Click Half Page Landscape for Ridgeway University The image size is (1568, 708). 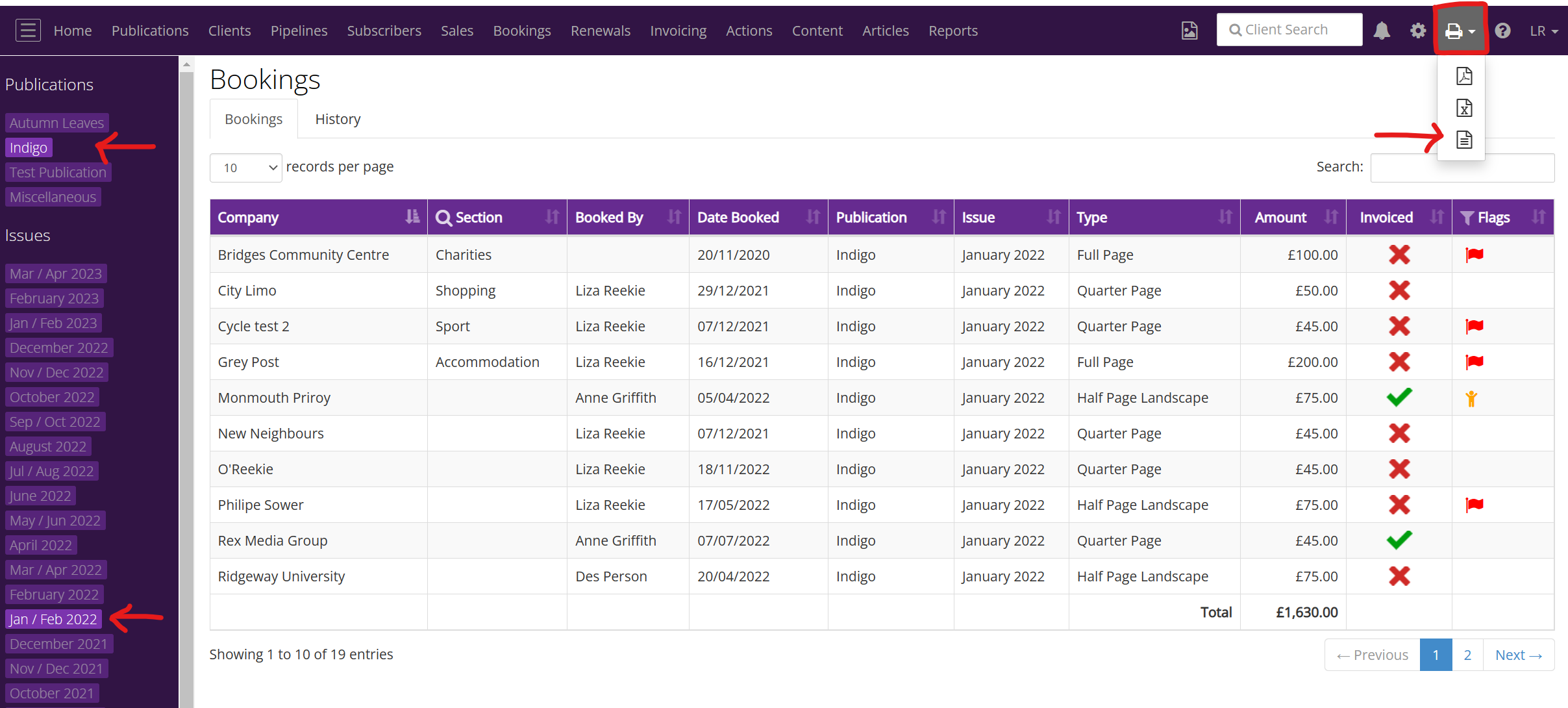pos(1143,576)
